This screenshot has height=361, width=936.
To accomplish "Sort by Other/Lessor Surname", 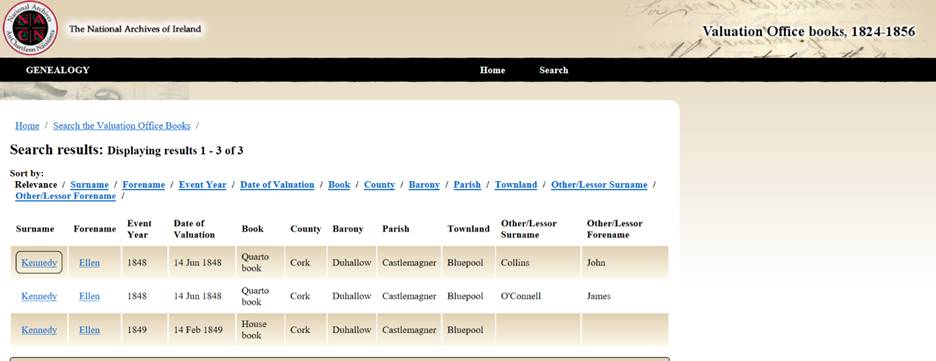I will [x=599, y=184].
